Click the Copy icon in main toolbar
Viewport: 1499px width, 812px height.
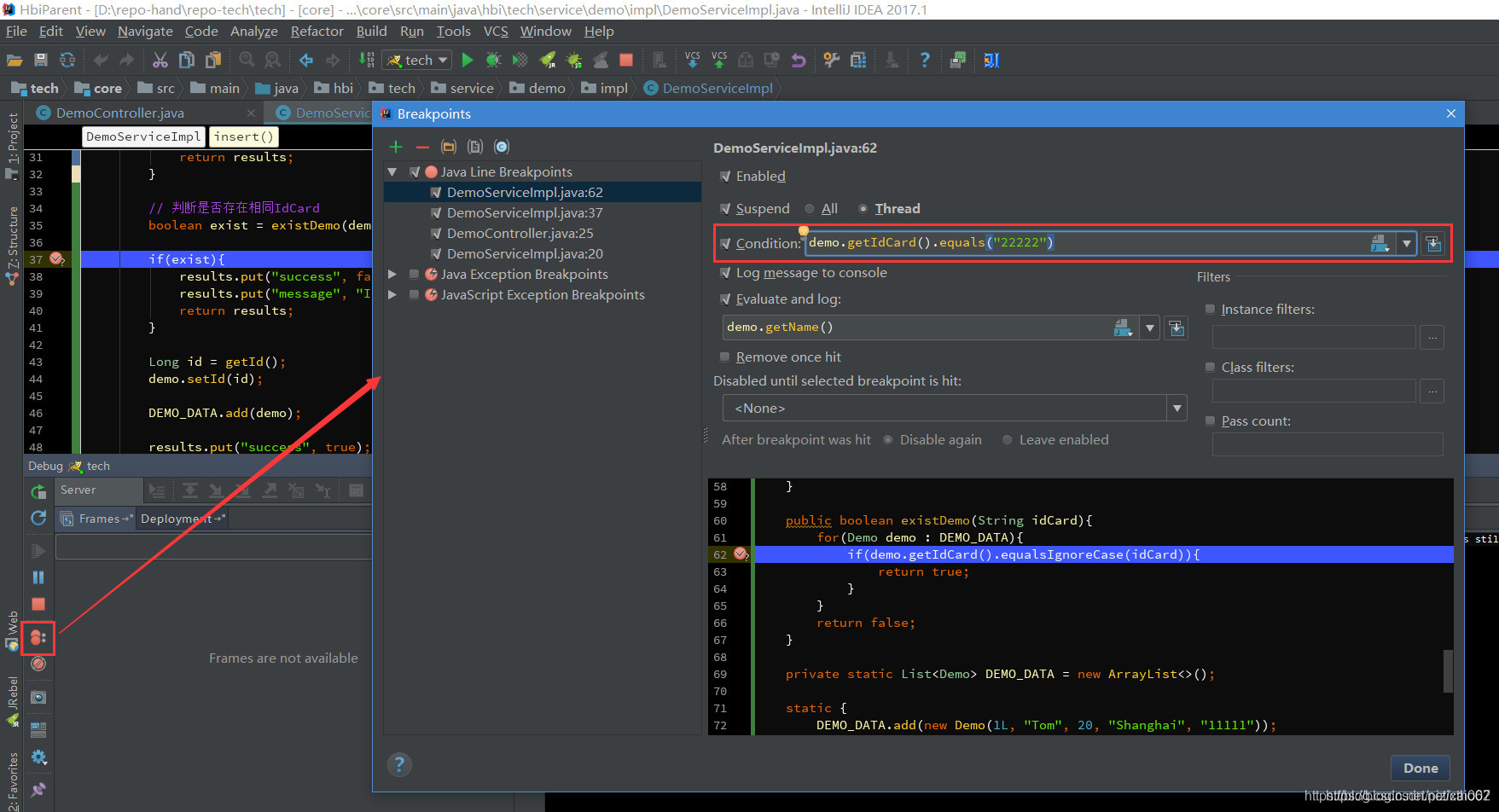(187, 61)
